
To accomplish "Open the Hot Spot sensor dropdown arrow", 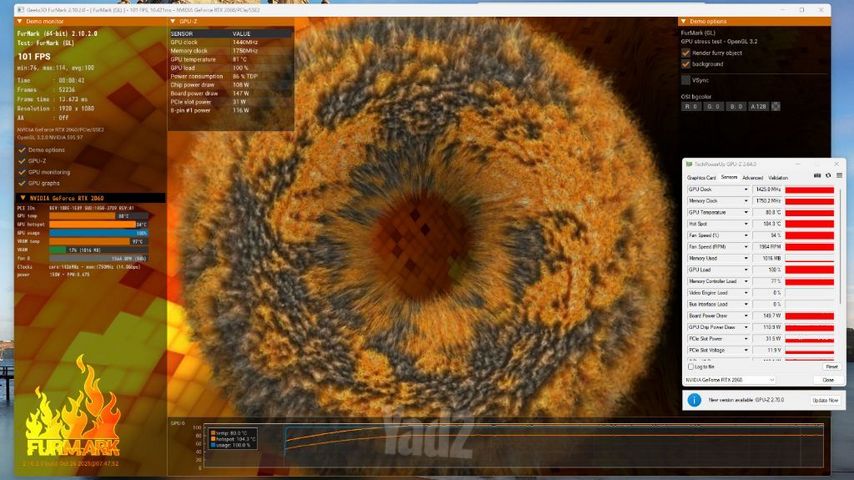I will point(746,224).
